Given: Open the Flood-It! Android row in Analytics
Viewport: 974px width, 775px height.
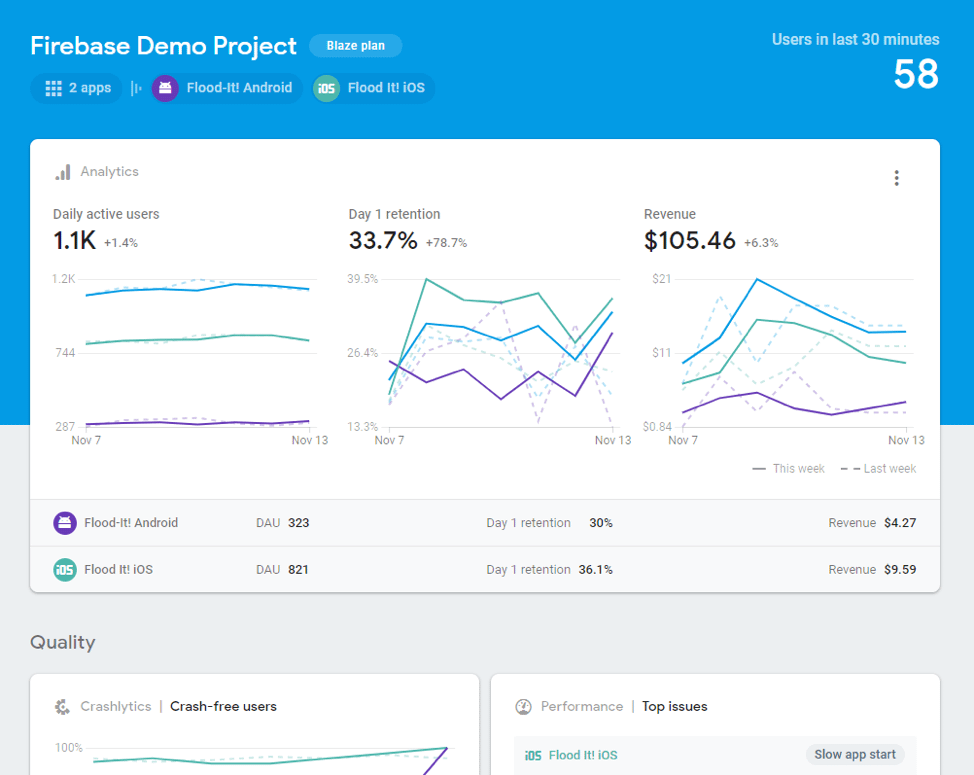Looking at the screenshot, I should (x=485, y=523).
